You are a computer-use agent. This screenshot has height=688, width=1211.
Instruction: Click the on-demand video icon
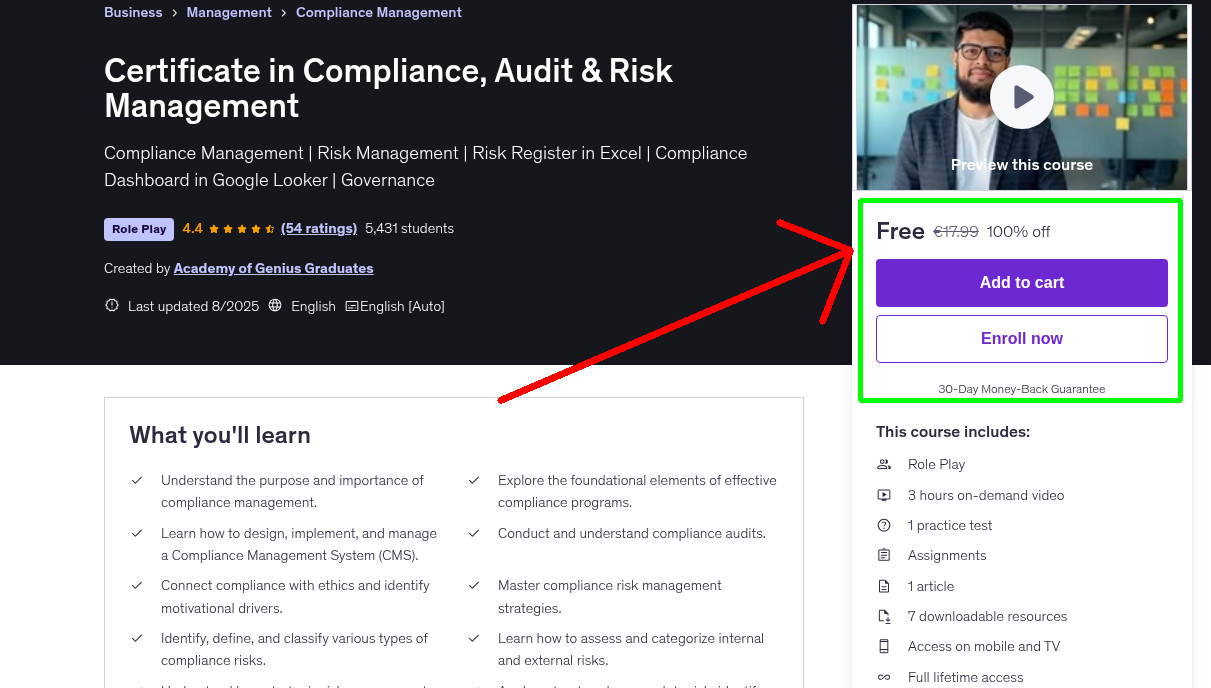click(x=884, y=494)
